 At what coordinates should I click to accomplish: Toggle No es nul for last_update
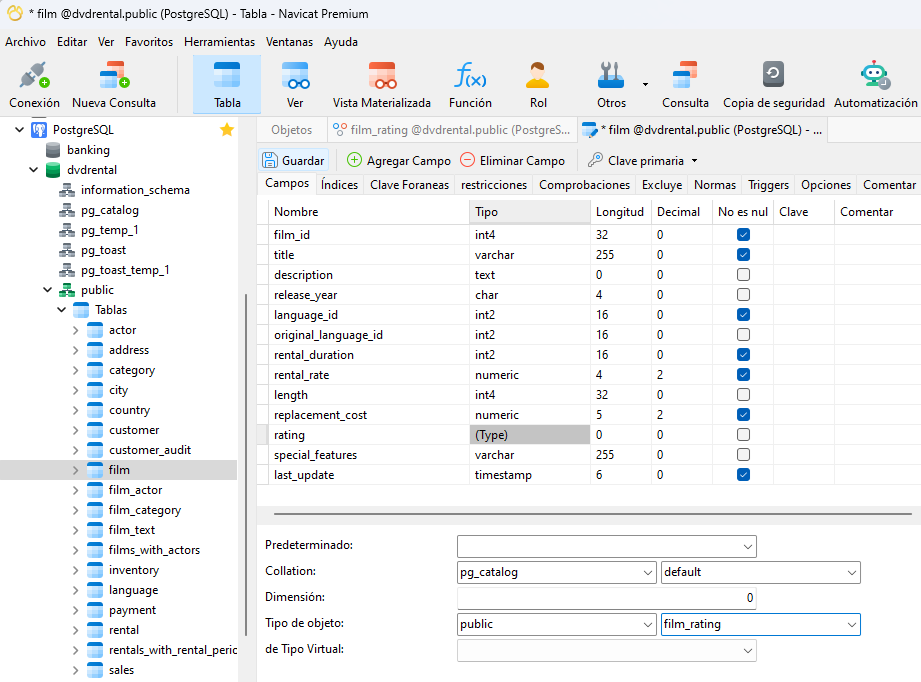[743, 474]
